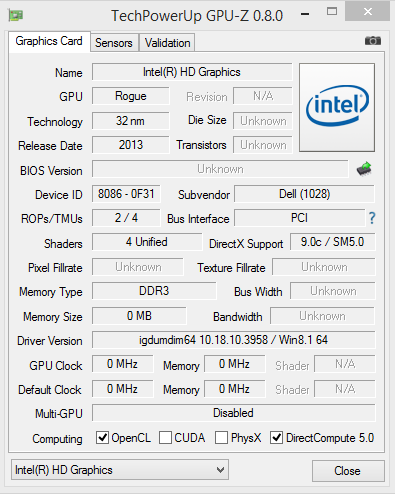The image size is (395, 494).
Task: Switch to the Graphics Card tab
Action: [49, 41]
